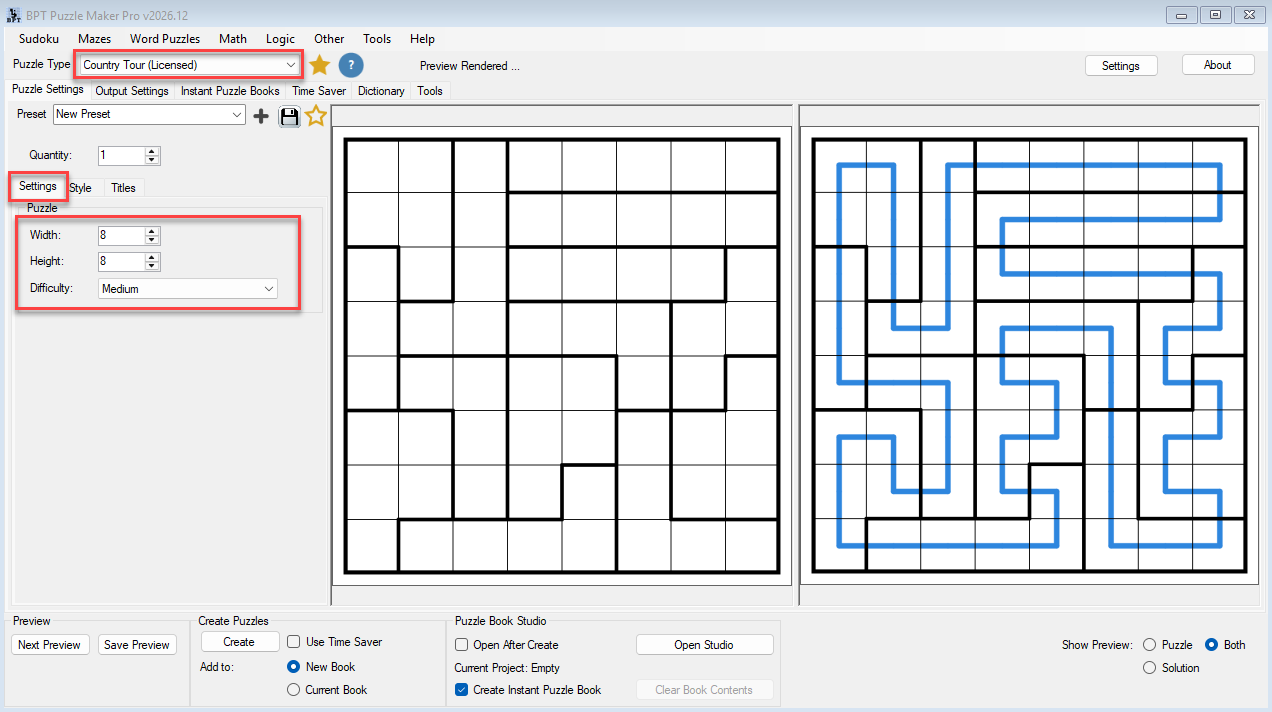Open the Mazes menu
Image resolution: width=1272 pixels, height=712 pixels.
coord(94,39)
